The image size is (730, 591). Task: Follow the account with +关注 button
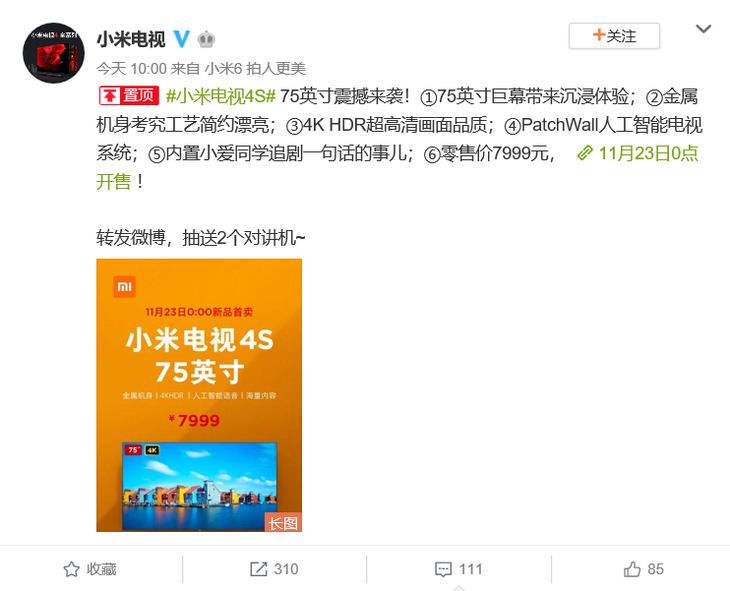614,36
